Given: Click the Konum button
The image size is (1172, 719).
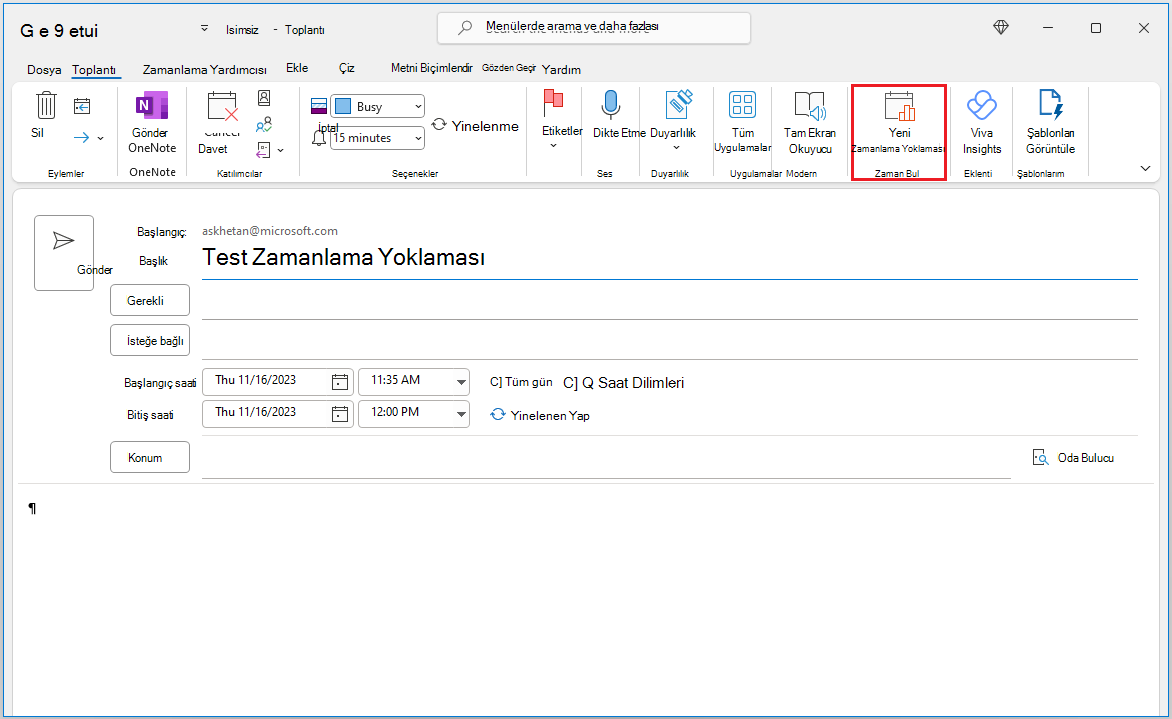Looking at the screenshot, I should tap(149, 457).
